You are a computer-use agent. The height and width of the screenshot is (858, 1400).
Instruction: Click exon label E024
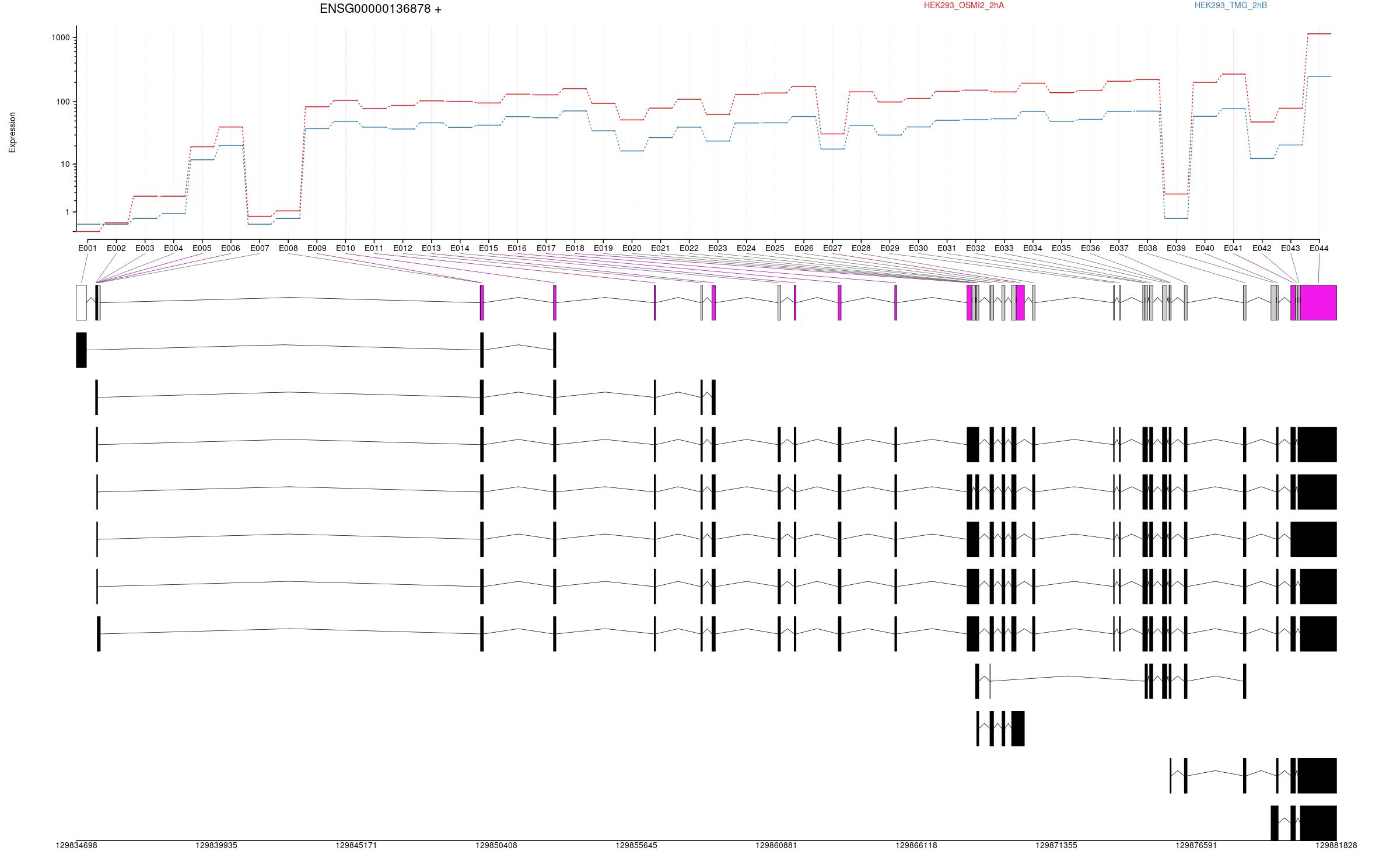tap(746, 248)
